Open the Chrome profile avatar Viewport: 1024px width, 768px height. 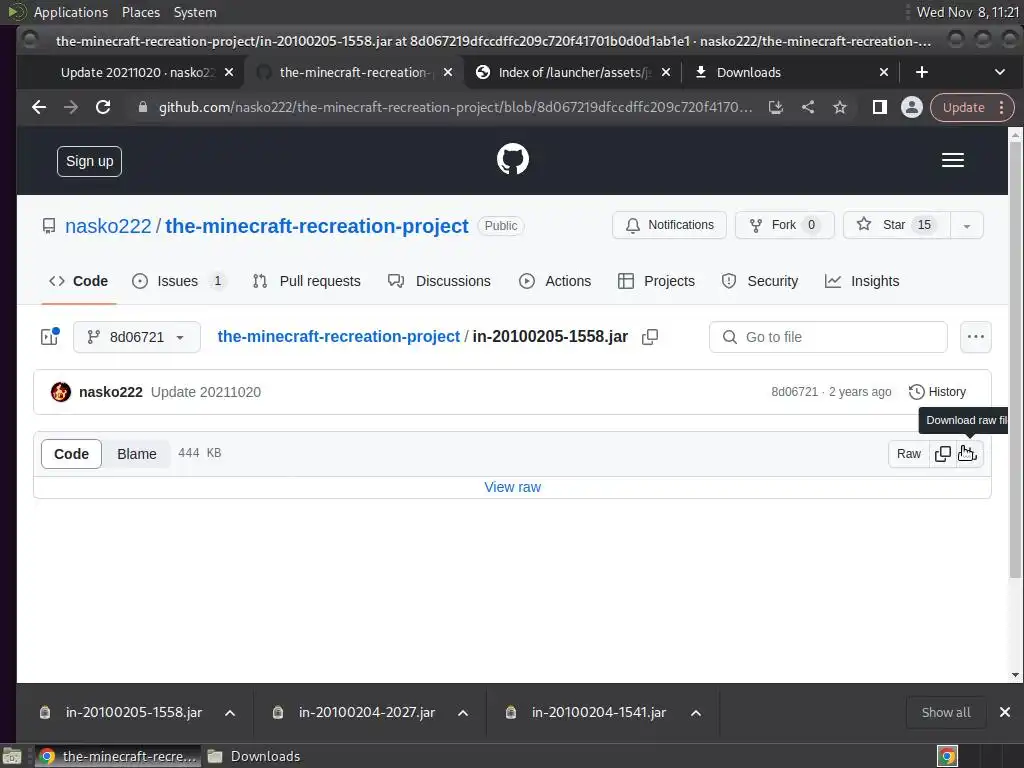tap(912, 107)
